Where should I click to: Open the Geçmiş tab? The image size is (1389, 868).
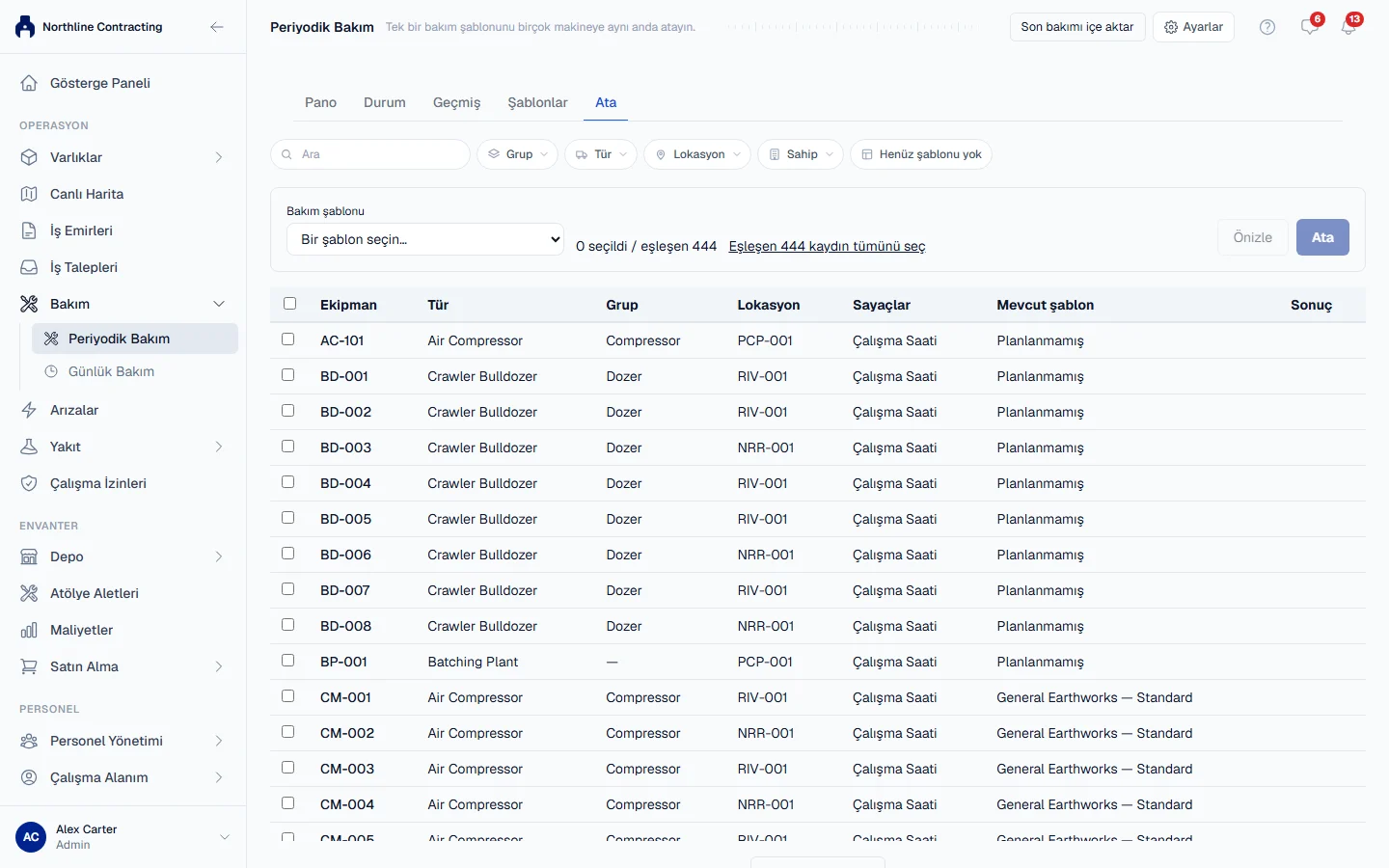(456, 102)
